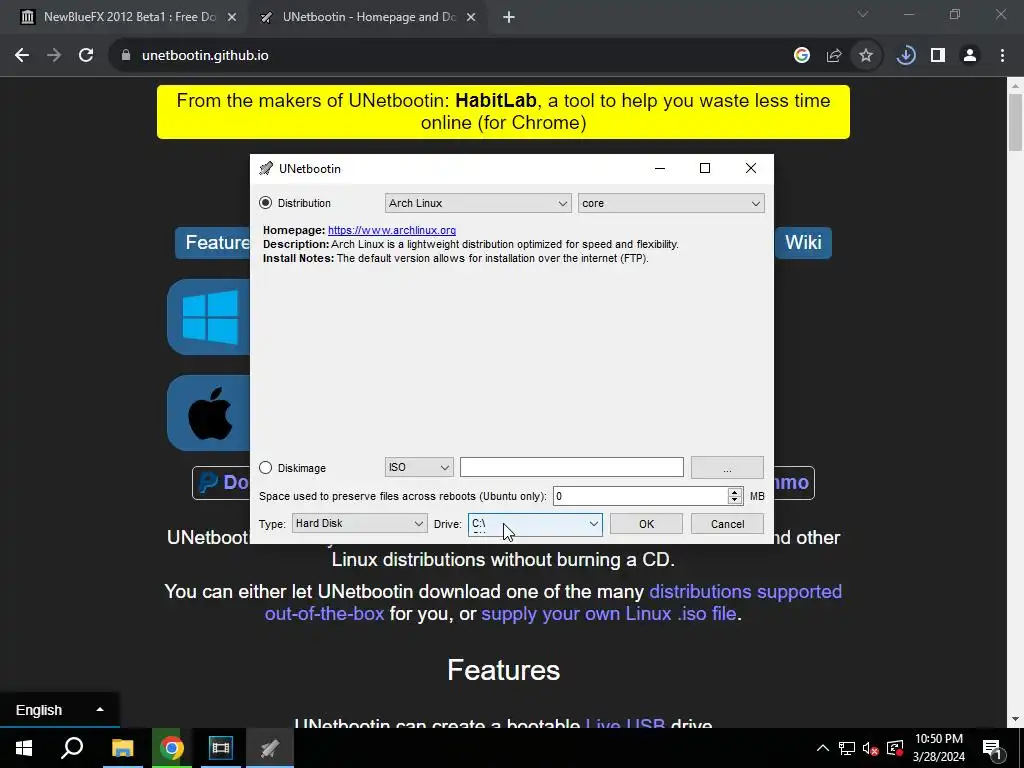The height and width of the screenshot is (768, 1024).
Task: Select the Diskimage radio button
Action: click(x=265, y=468)
